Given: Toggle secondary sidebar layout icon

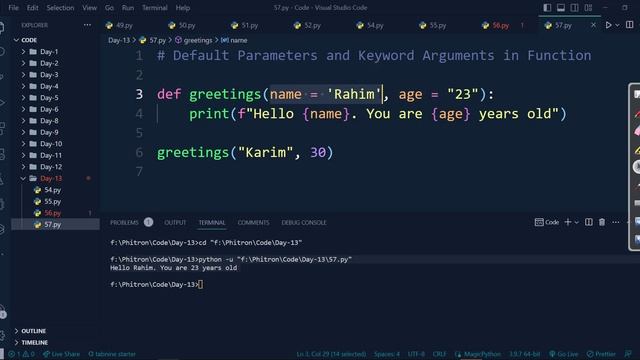Looking at the screenshot, I should (574, 8).
